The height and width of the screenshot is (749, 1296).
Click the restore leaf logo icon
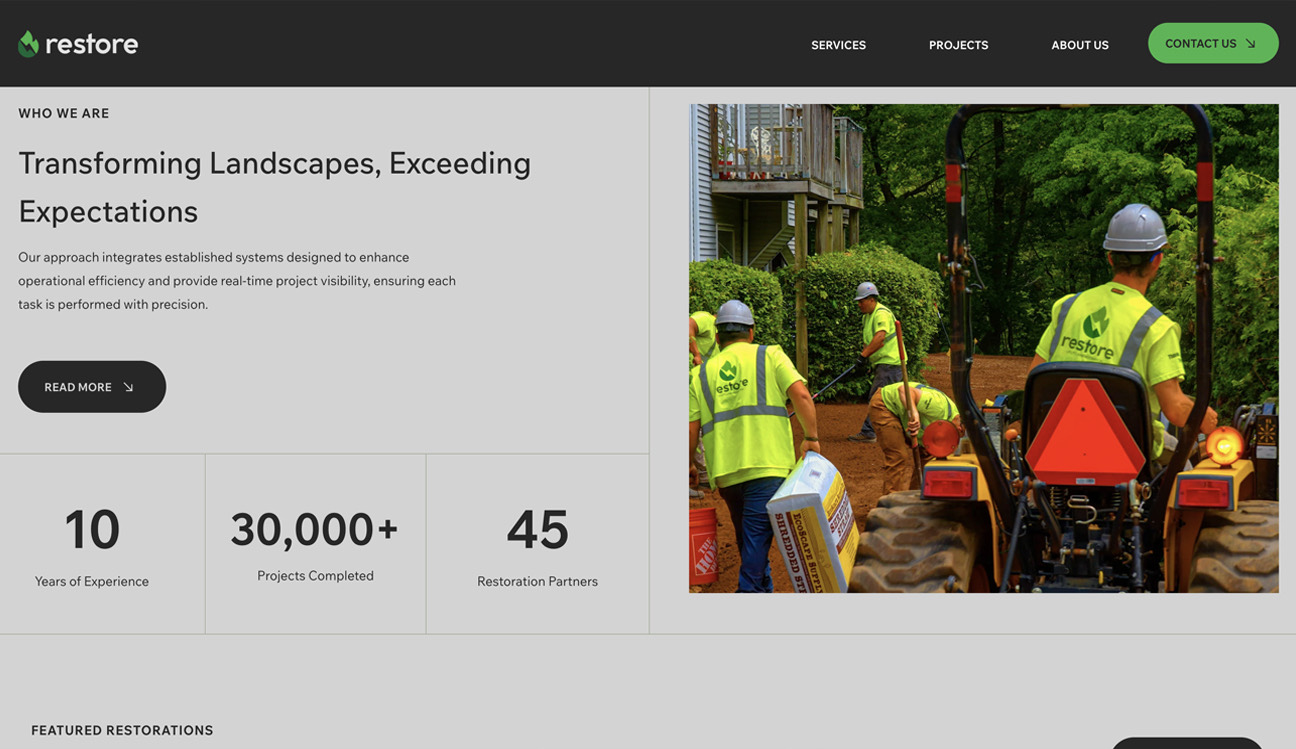[x=29, y=43]
